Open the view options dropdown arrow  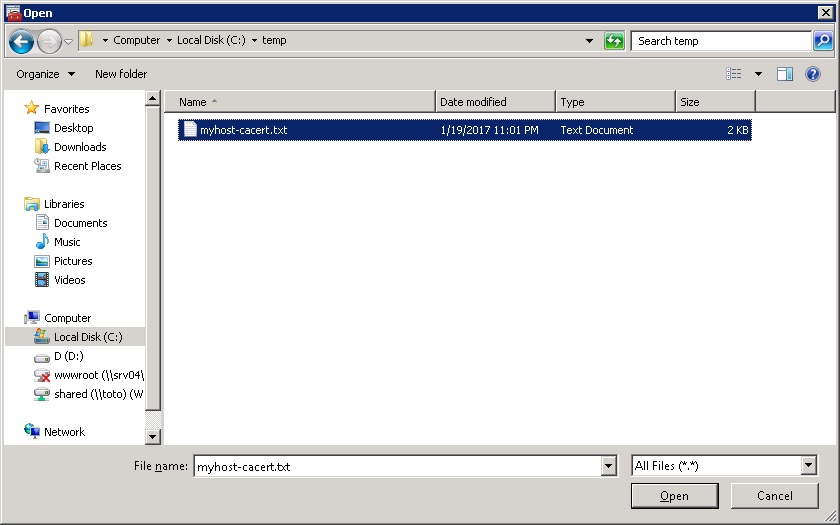[x=758, y=74]
